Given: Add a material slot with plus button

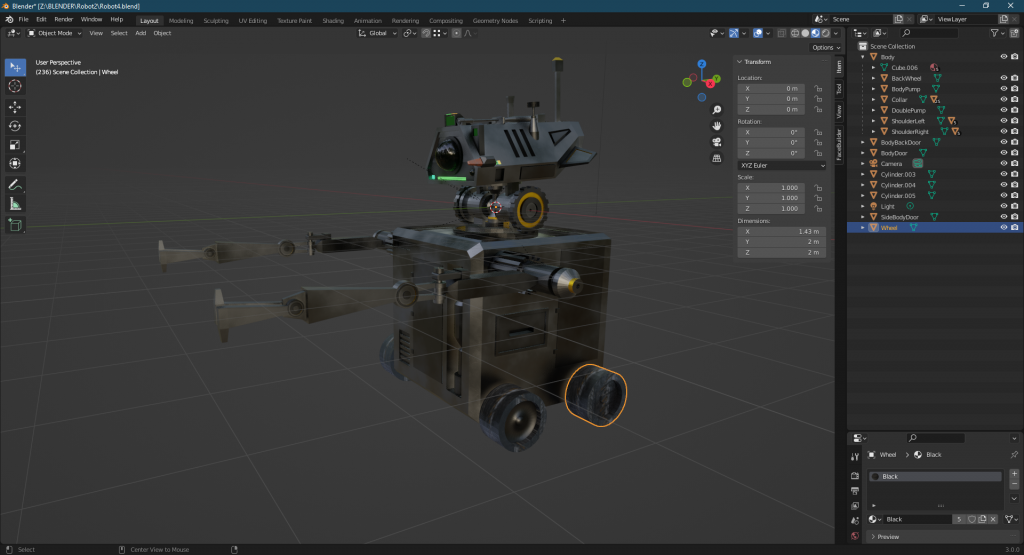Looking at the screenshot, I should coord(1014,474).
